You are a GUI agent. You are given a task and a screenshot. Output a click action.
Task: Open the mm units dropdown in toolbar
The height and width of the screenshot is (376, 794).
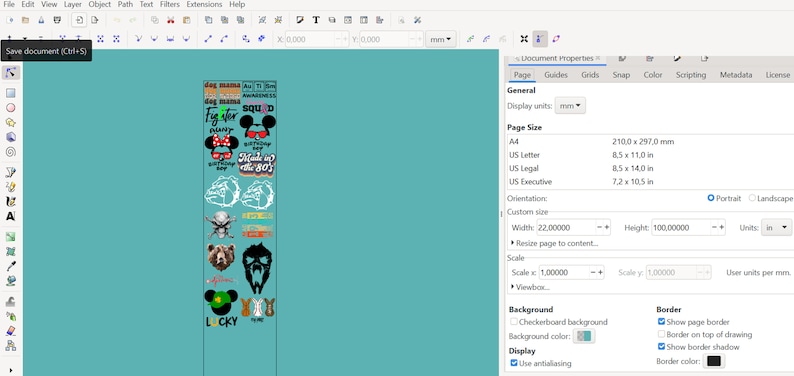click(441, 39)
